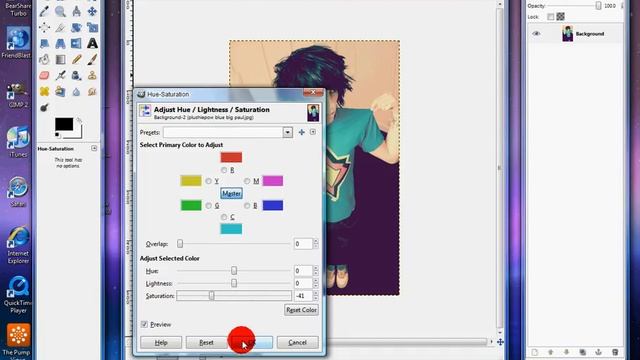Click the Overlap slider handle
This screenshot has height=360, width=640.
pyautogui.click(x=180, y=244)
